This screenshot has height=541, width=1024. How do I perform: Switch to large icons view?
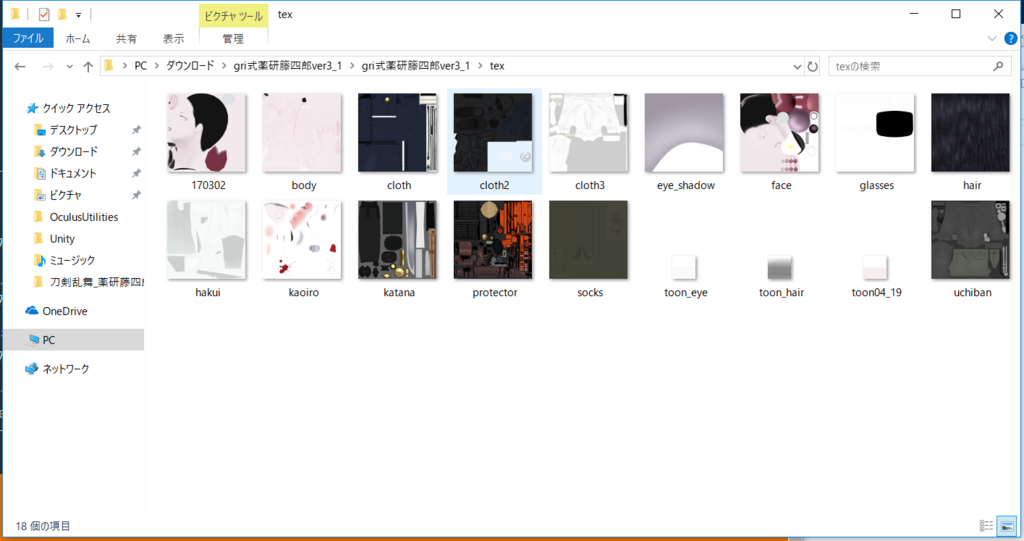[x=1006, y=525]
